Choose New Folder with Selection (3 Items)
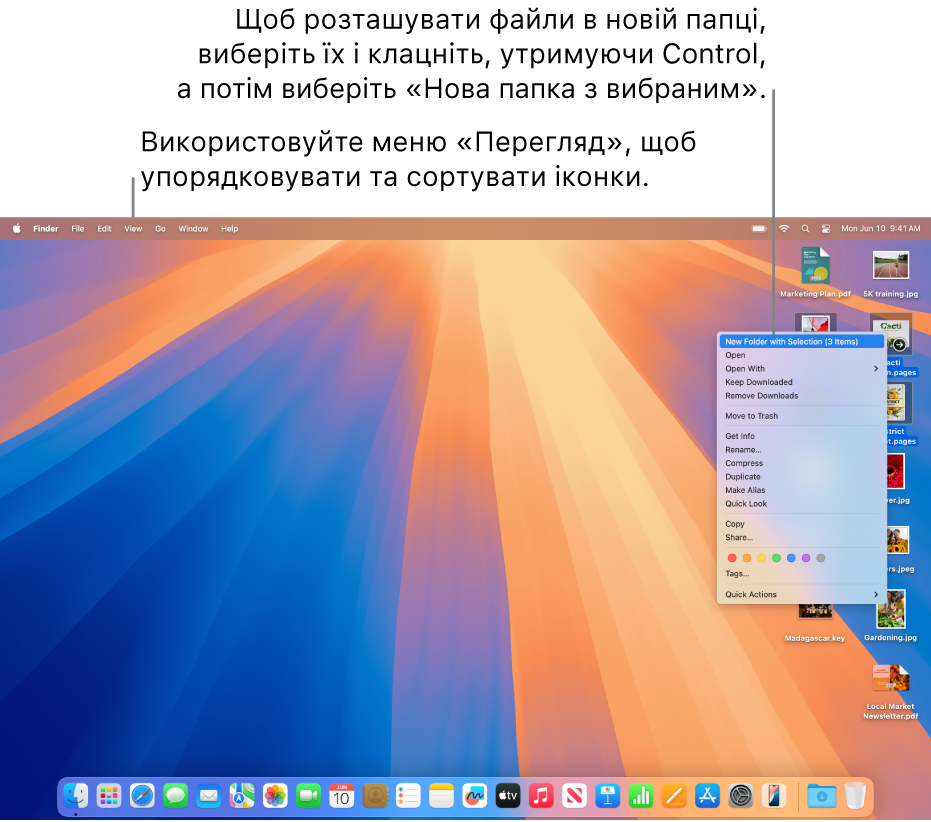This screenshot has height=822, width=931. tap(801, 342)
